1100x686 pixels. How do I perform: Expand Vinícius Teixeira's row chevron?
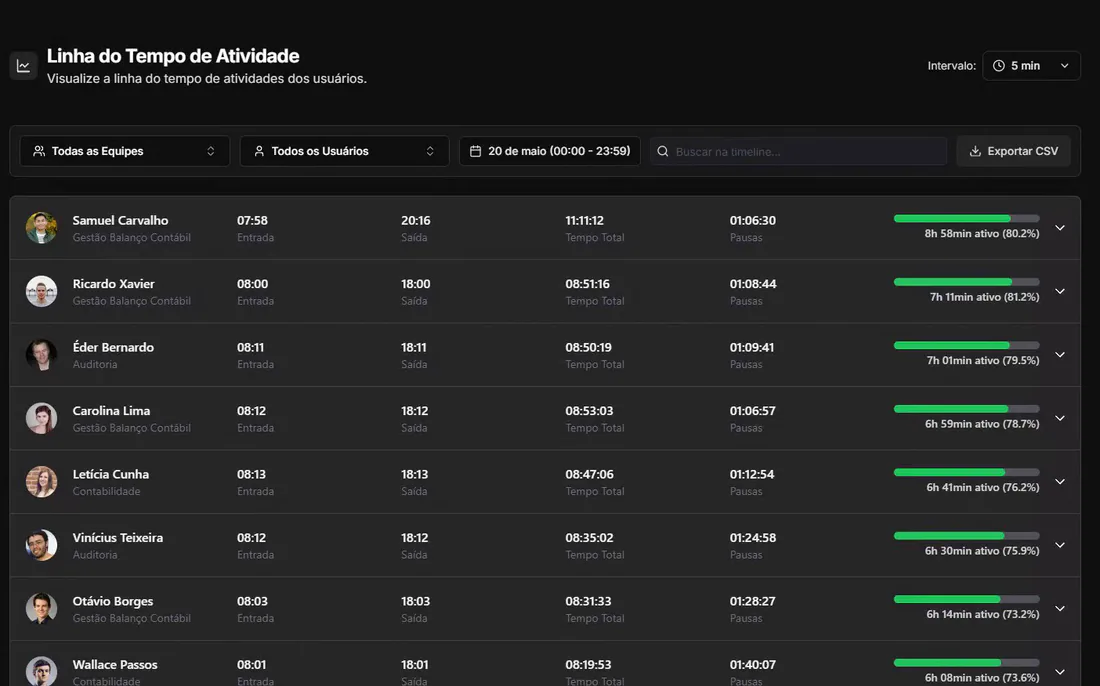1060,545
